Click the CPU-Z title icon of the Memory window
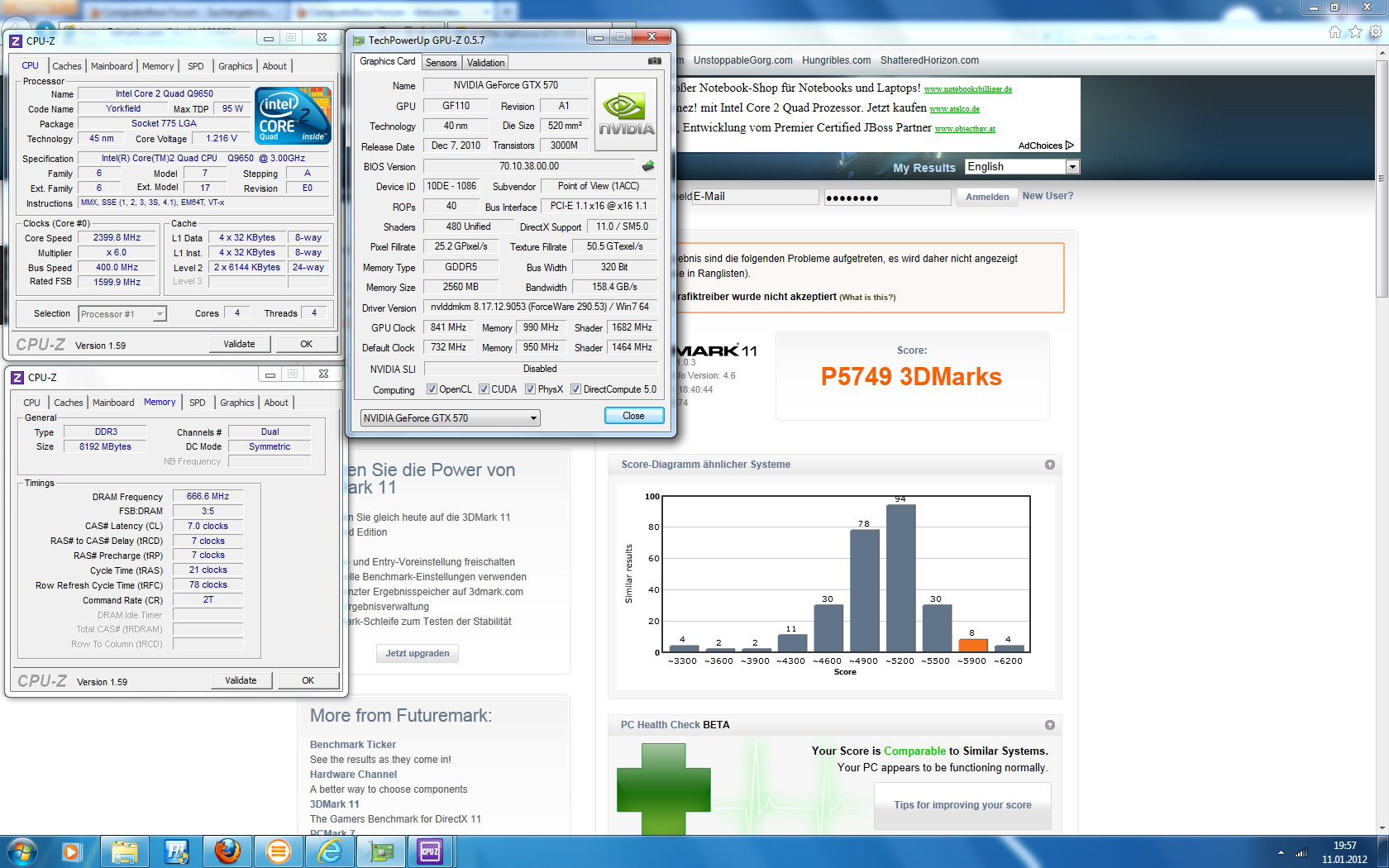Screen dimensions: 1389x868 tap(17, 378)
